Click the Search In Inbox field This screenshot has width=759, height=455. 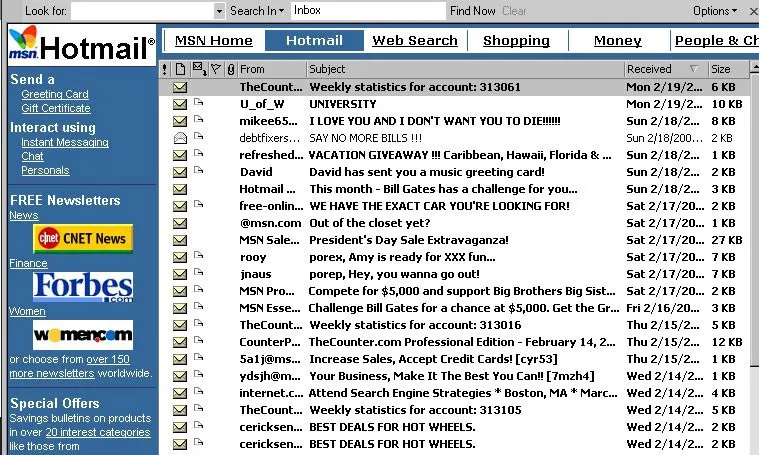point(368,11)
